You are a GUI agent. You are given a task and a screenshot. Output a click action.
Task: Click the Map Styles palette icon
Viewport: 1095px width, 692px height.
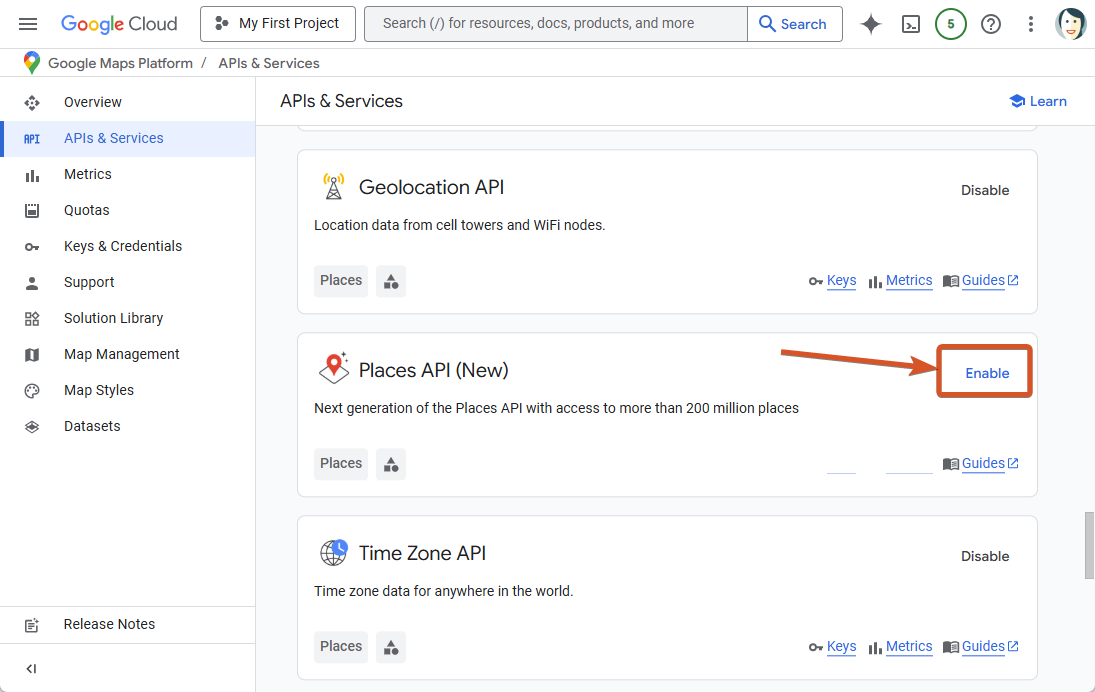click(32, 391)
